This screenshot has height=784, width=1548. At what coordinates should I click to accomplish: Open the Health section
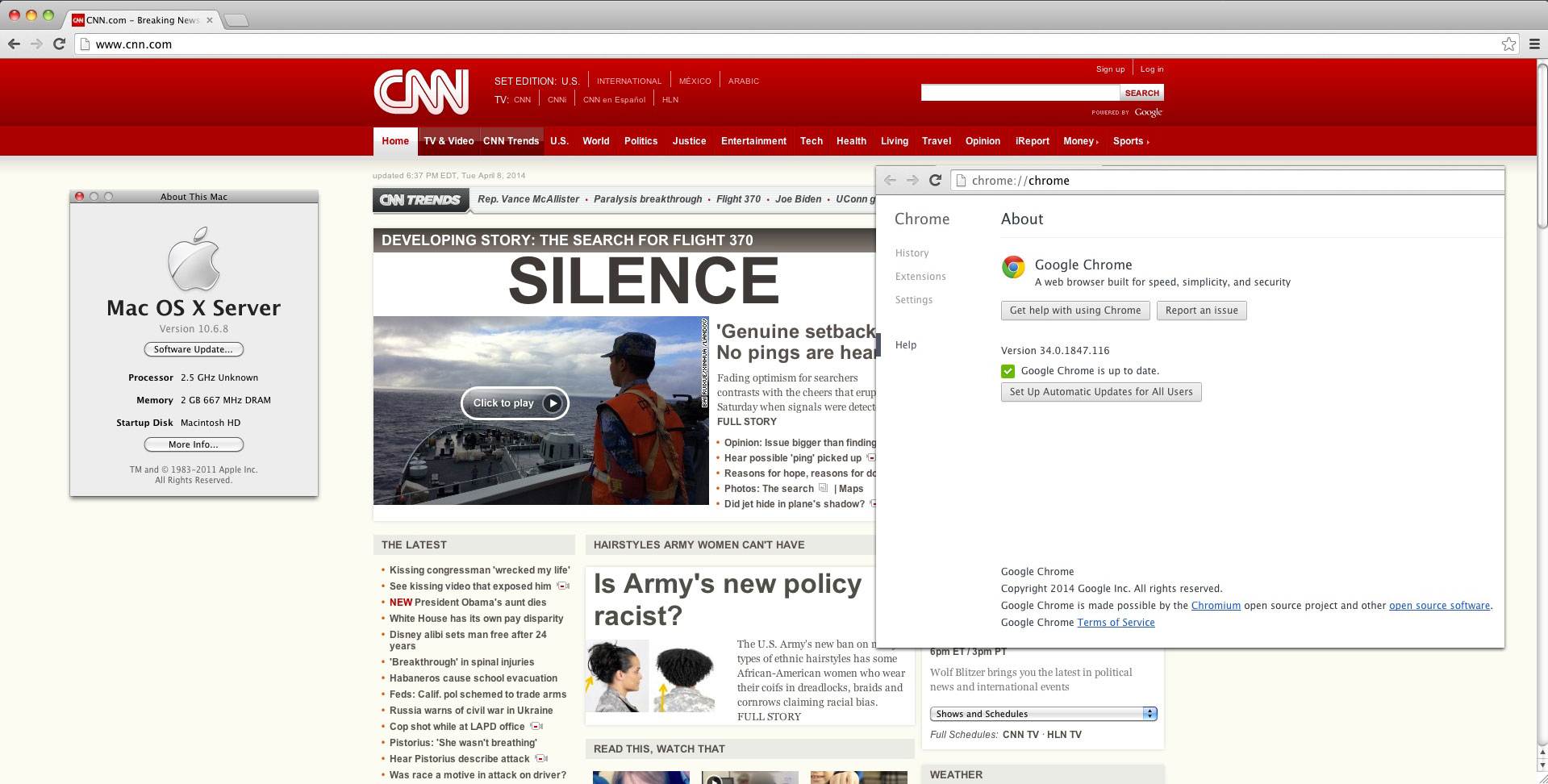pos(851,141)
